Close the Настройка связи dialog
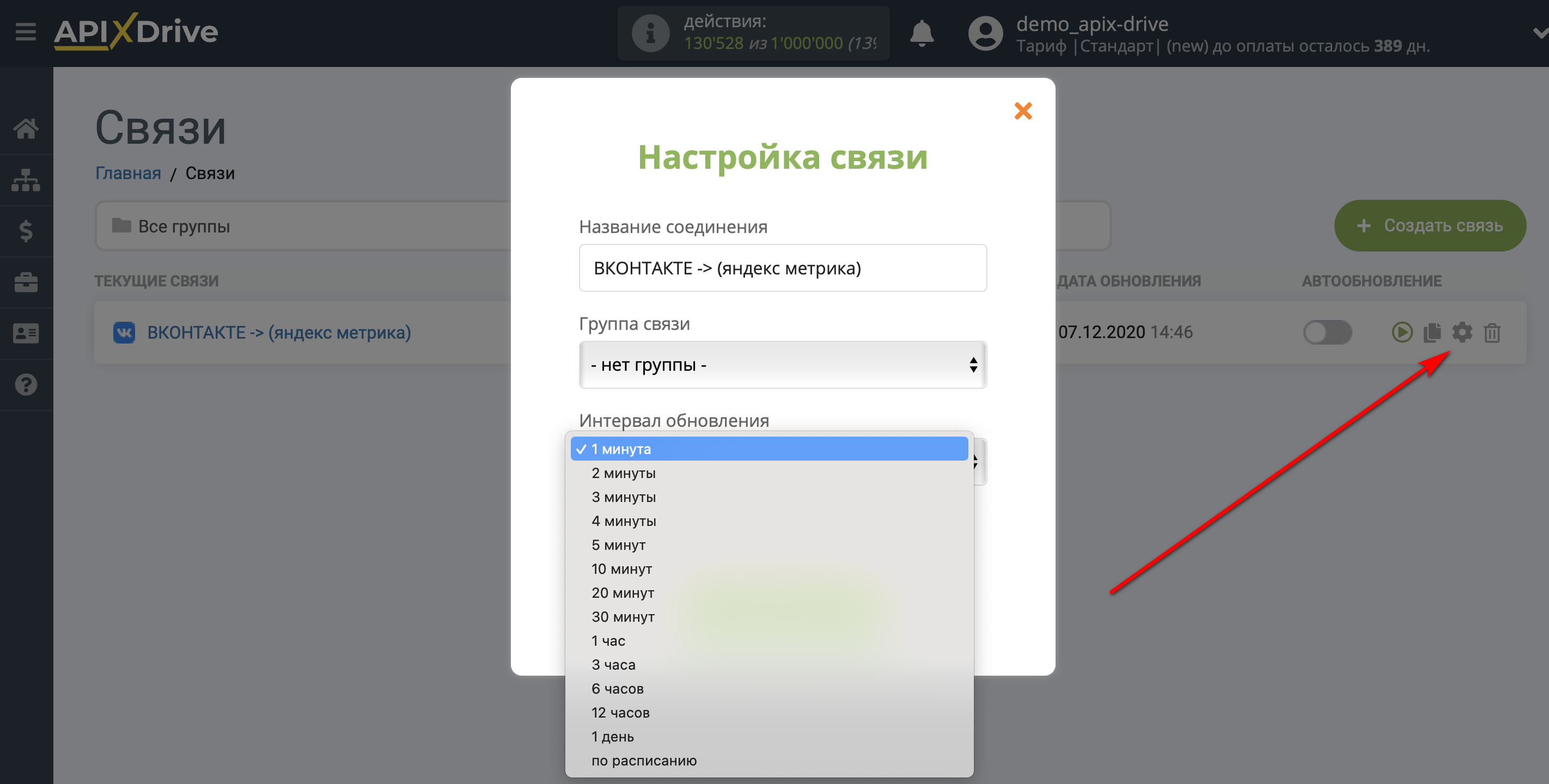1549x784 pixels. pos(1023,111)
